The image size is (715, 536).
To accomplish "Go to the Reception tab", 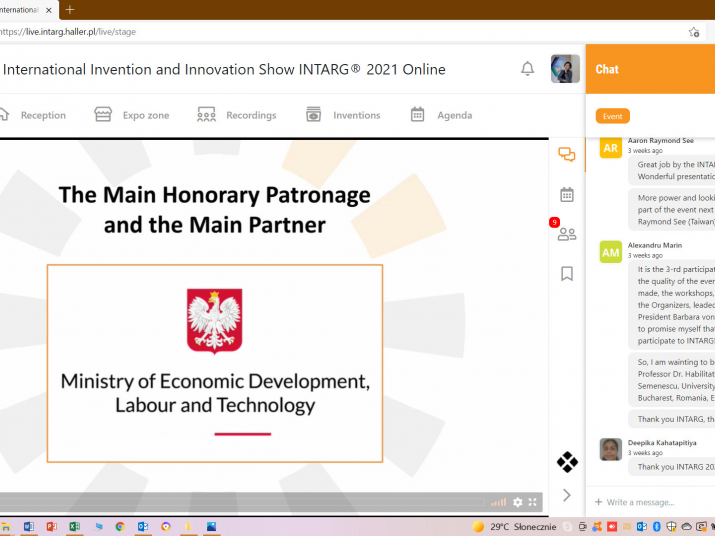I will coord(33,115).
